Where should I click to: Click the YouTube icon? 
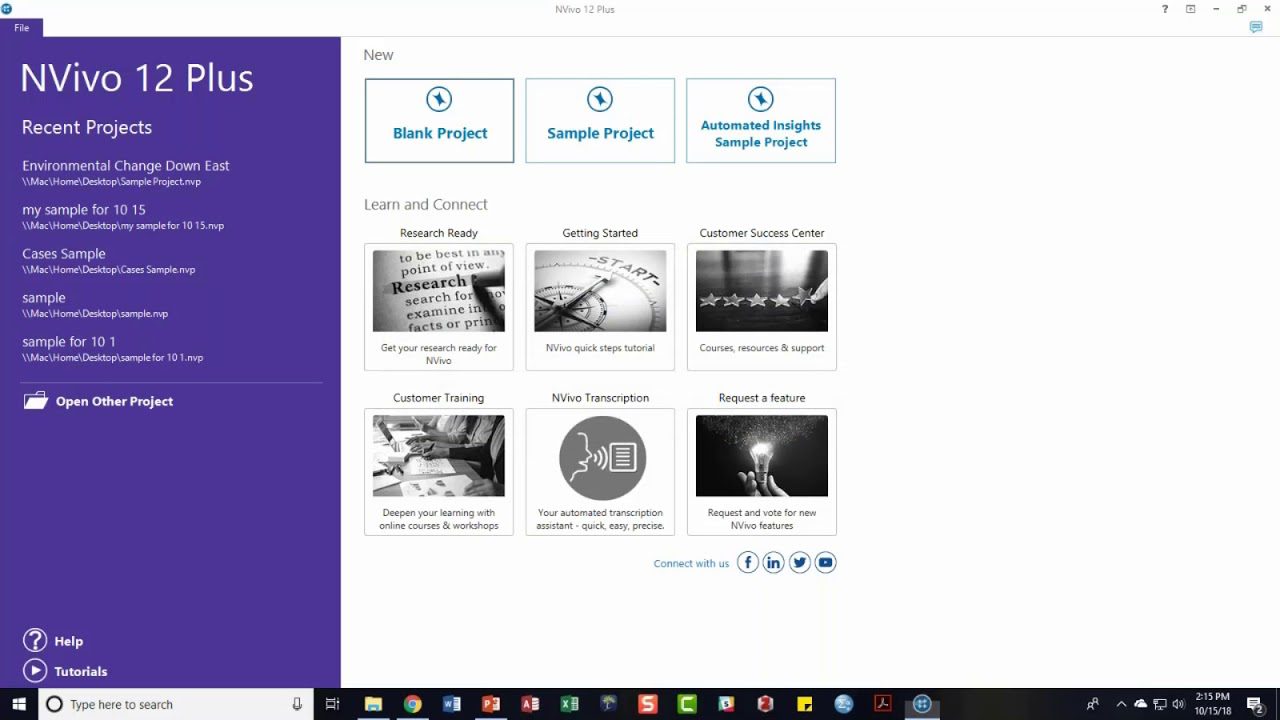coord(826,563)
